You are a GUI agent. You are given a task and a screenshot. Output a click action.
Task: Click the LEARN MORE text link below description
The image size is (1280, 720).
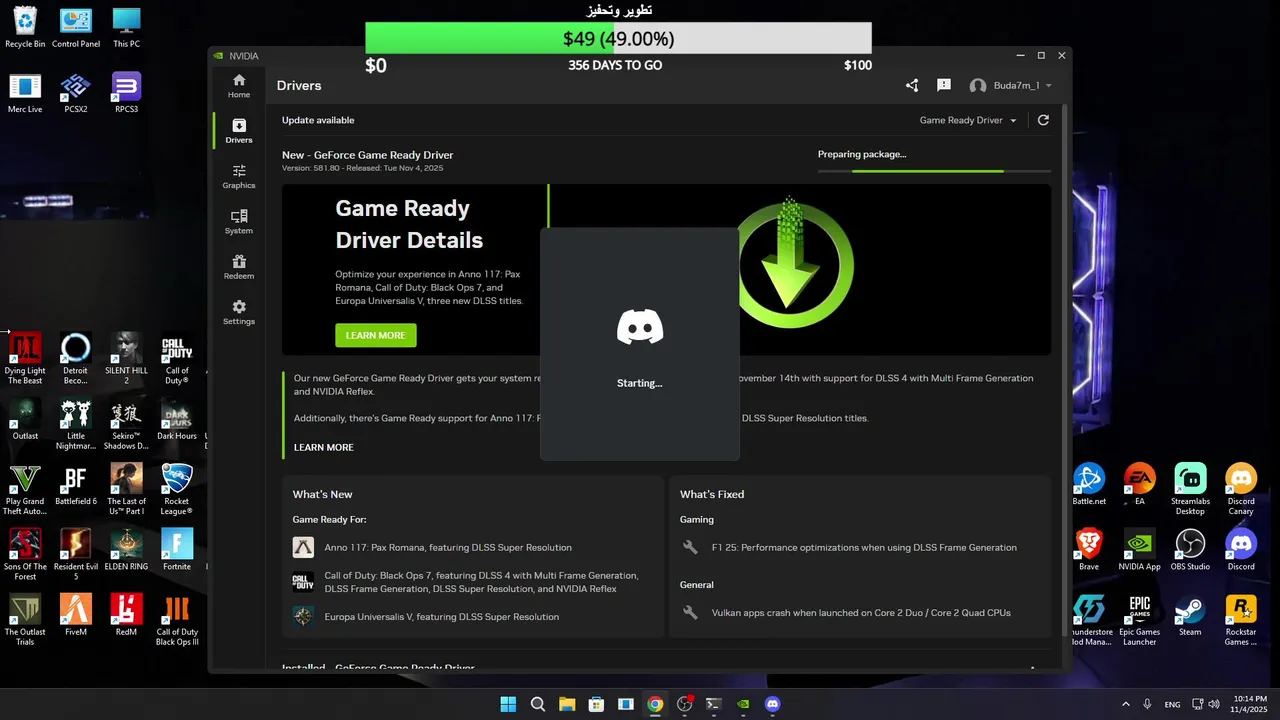click(x=323, y=447)
